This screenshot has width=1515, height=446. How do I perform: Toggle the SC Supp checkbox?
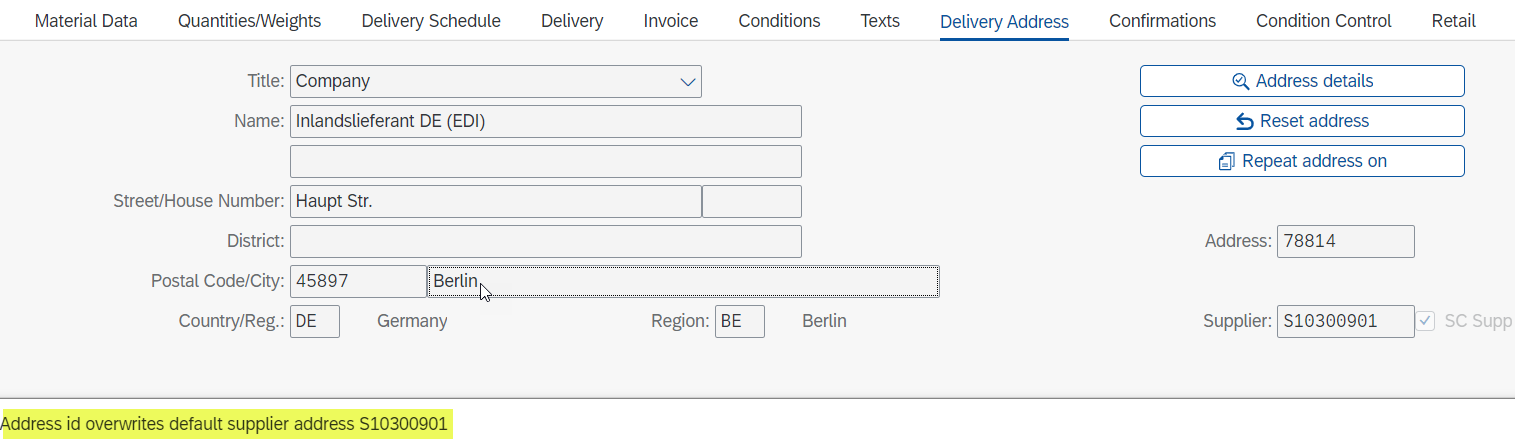[1426, 321]
